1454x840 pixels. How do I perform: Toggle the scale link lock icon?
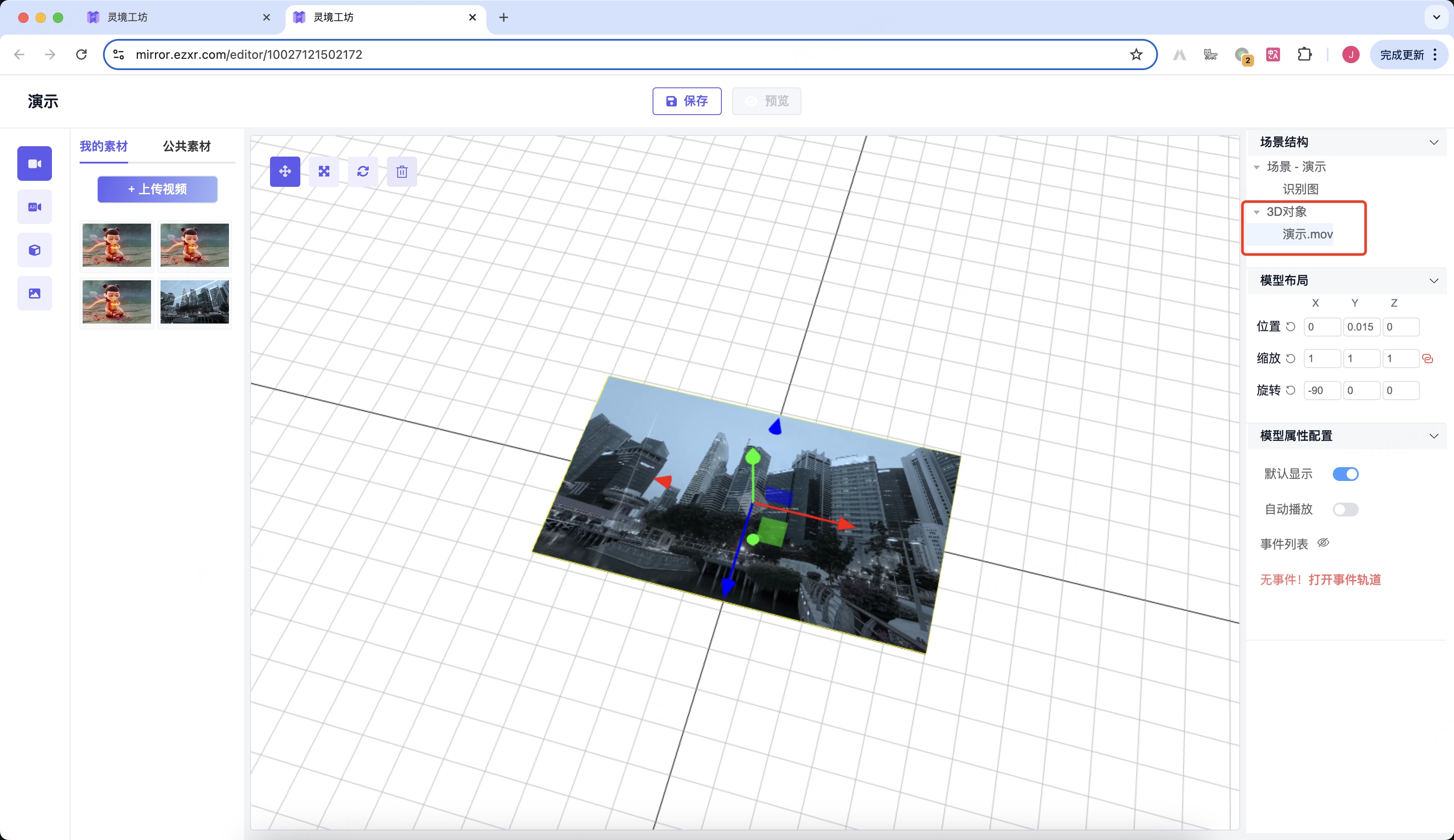[x=1428, y=358]
